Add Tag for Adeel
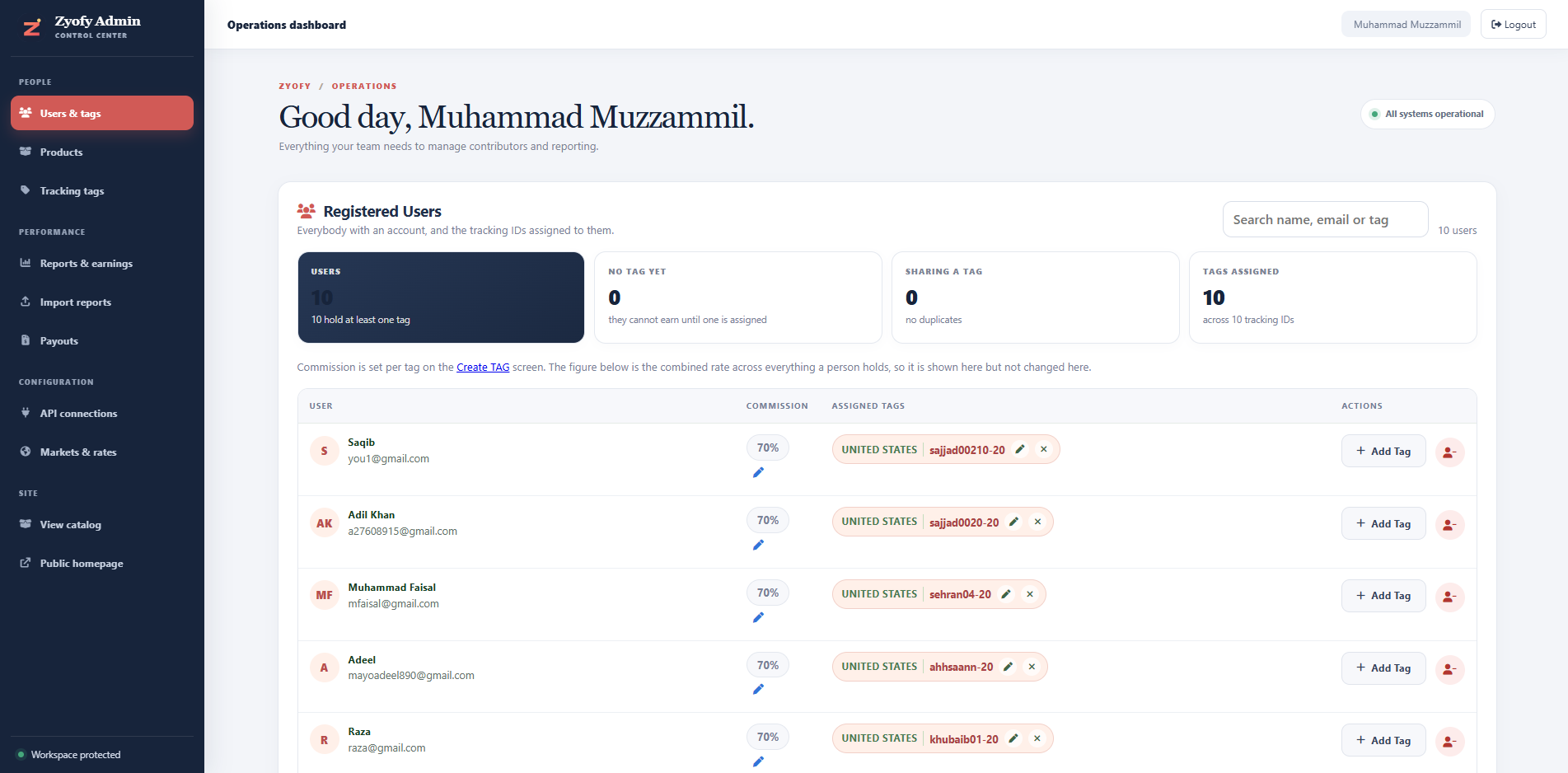This screenshot has width=1568, height=773. [1383, 668]
